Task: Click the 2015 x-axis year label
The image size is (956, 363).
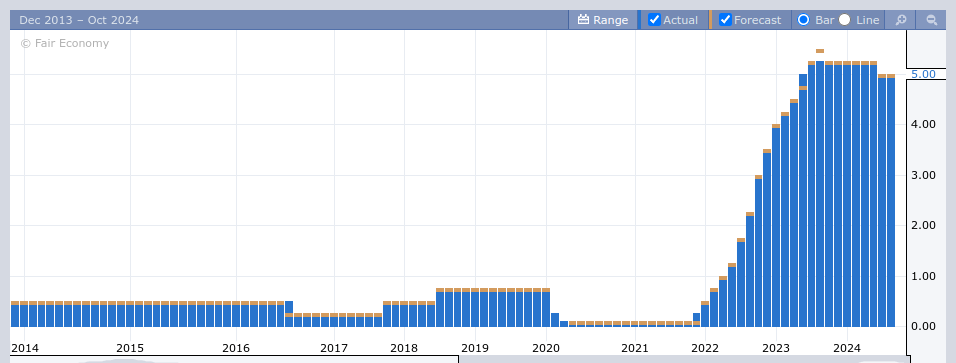Action: (x=130, y=348)
